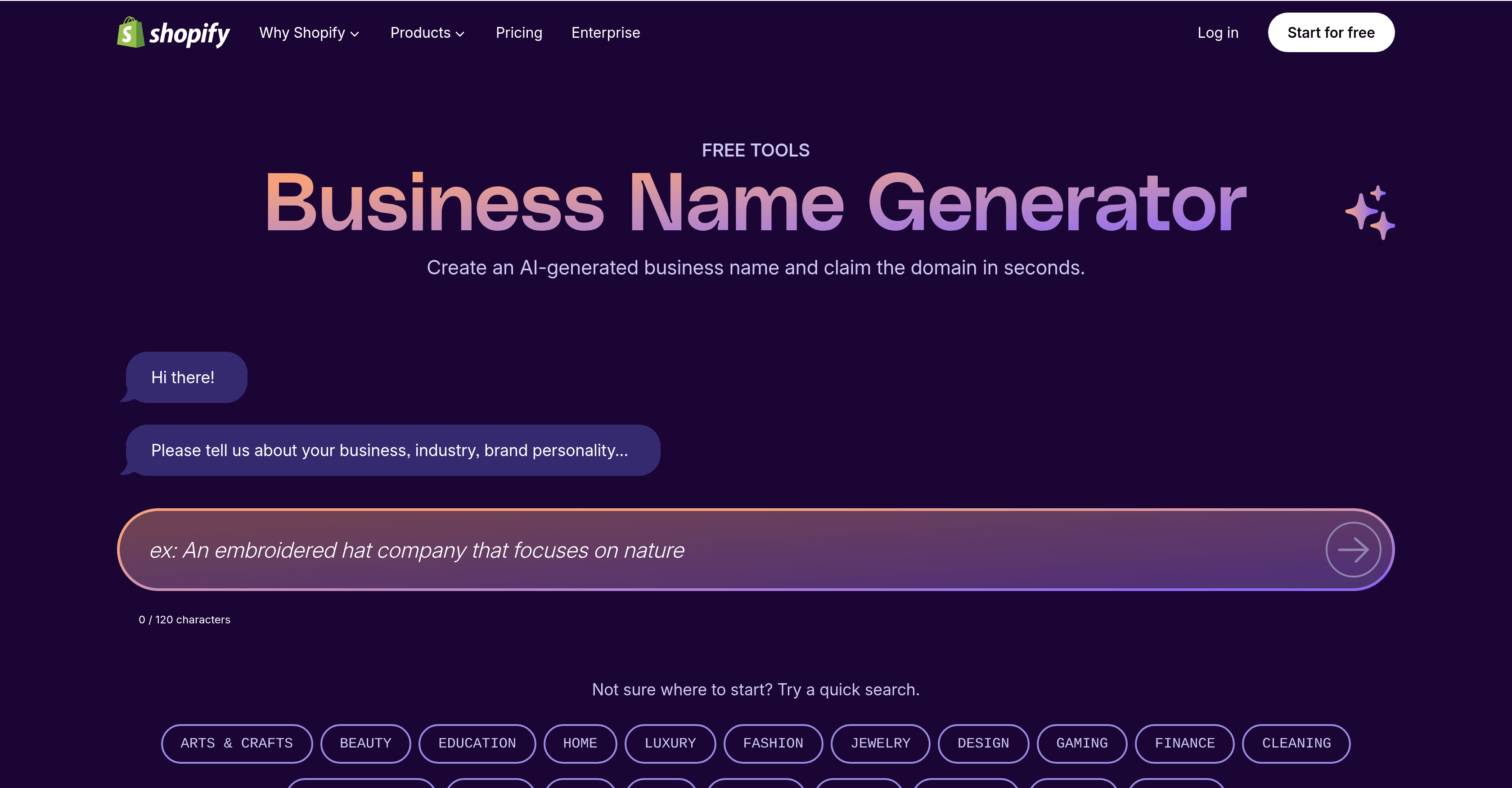Viewport: 1512px width, 788px height.
Task: Select the BEAUTY quick search chip
Action: coord(365,743)
